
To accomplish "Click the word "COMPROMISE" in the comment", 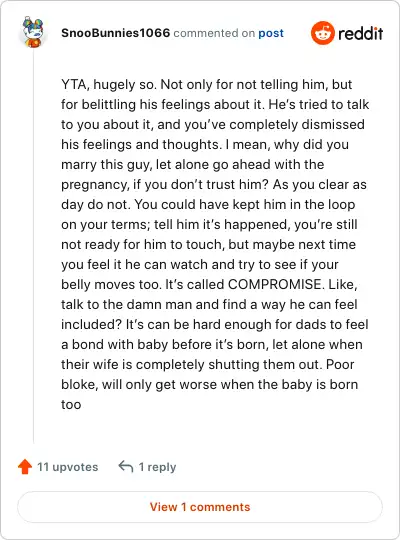I will click(x=275, y=284).
